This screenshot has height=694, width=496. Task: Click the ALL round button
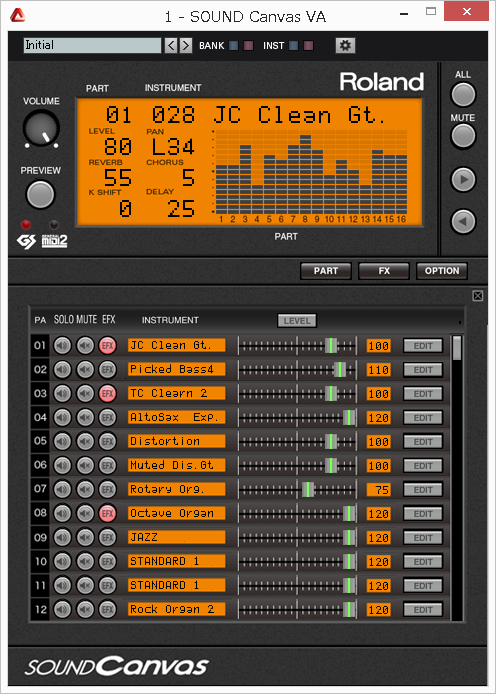point(463,94)
